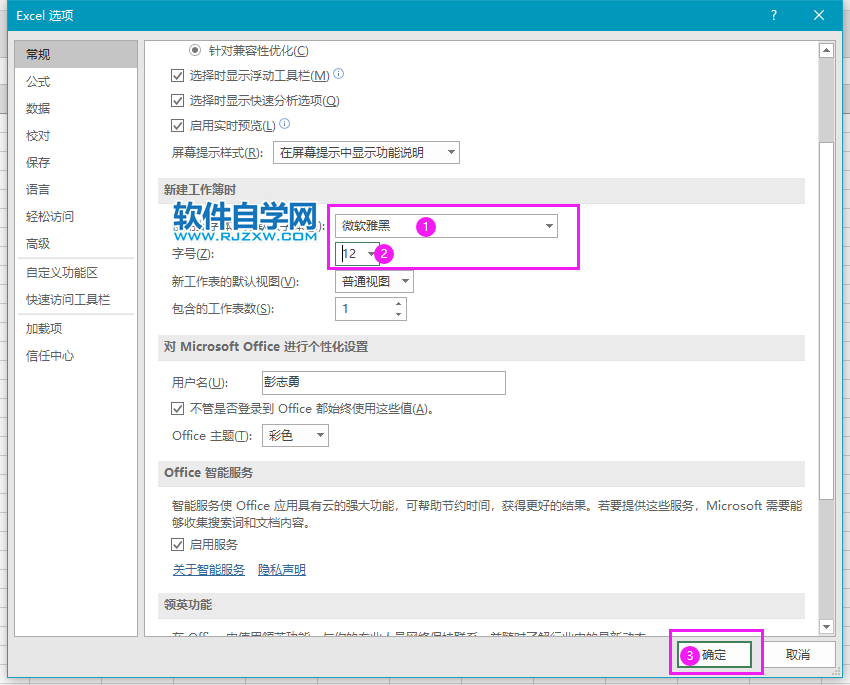This screenshot has height=685, width=850.
Task: Open the 屏幕提示样式 dropdown
Action: [x=451, y=152]
